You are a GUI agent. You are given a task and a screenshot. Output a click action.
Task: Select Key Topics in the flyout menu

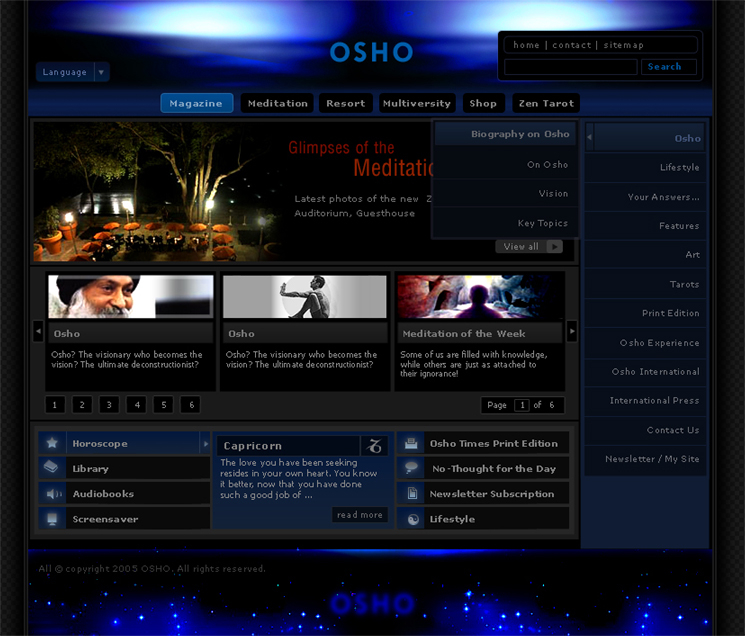click(505, 223)
